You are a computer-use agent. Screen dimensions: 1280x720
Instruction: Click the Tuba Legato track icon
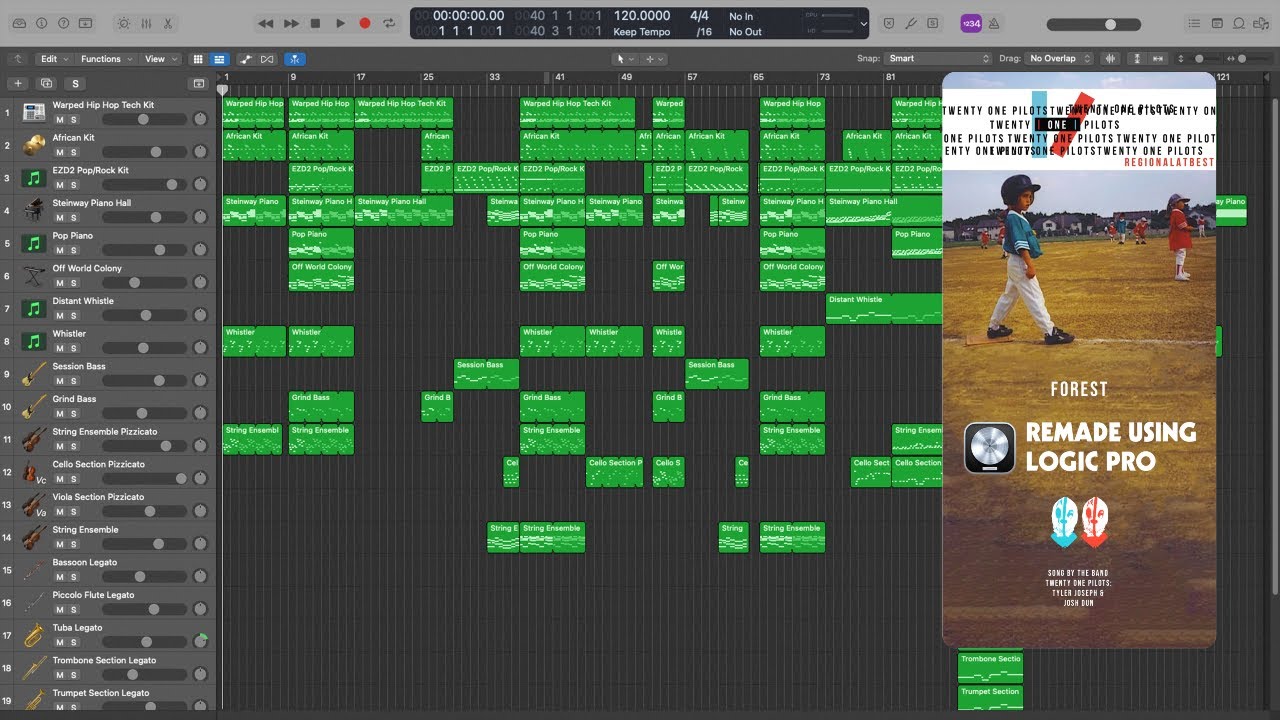[x=34, y=635]
